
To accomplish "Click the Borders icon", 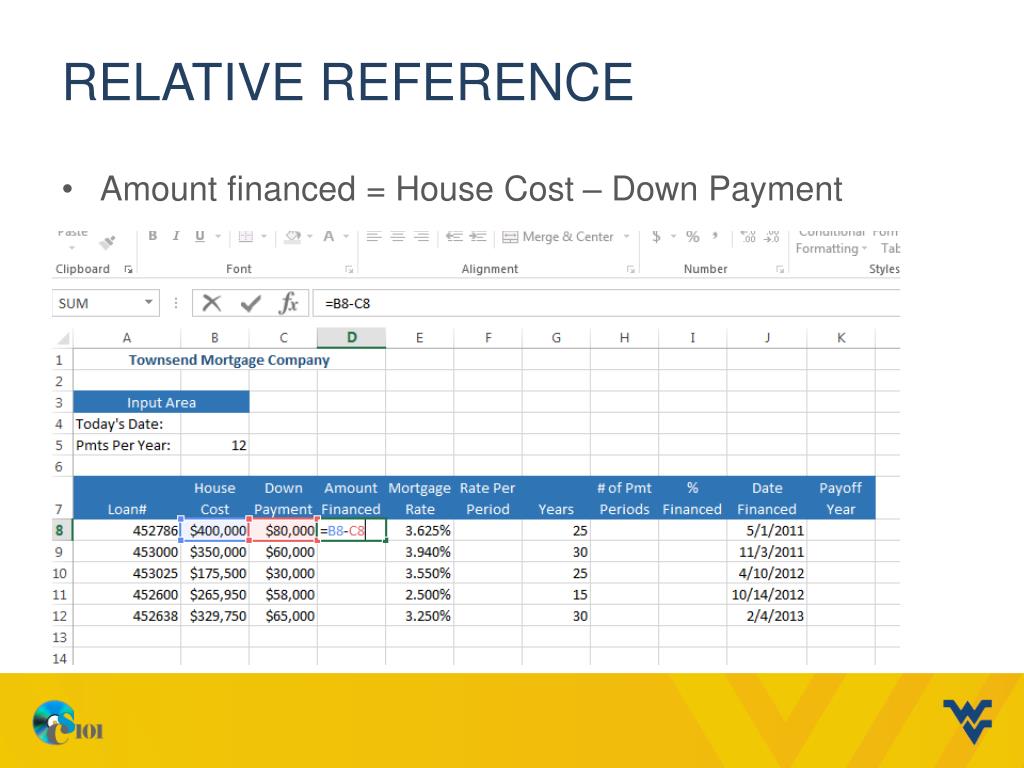I will tap(246, 236).
